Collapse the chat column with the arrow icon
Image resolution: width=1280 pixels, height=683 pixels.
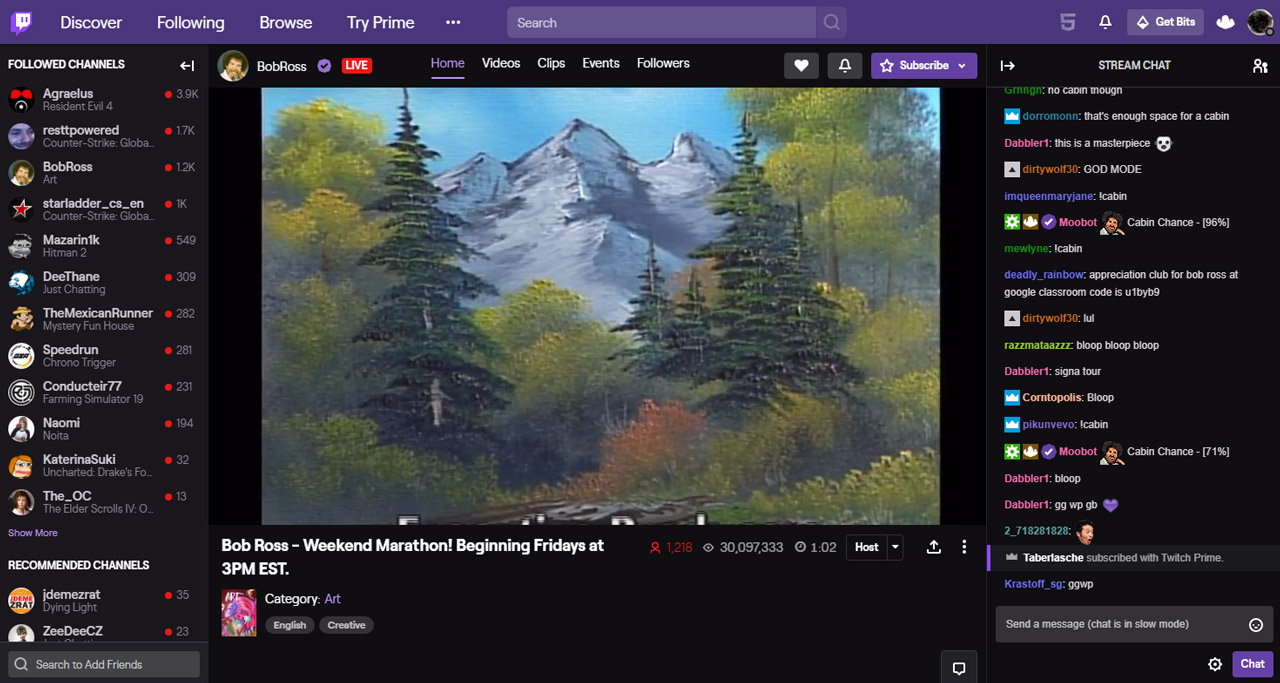click(1005, 65)
